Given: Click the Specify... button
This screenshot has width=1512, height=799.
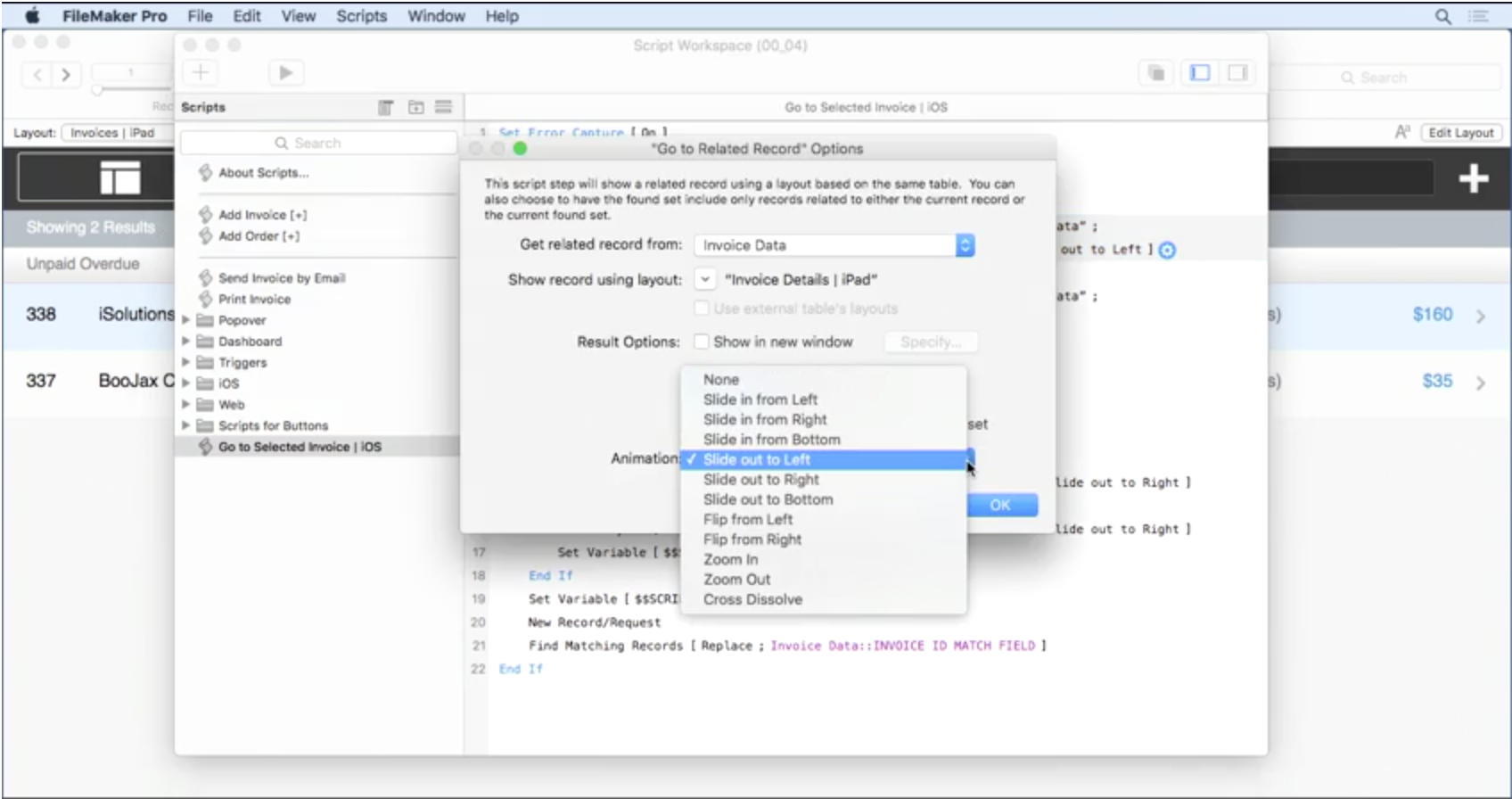Looking at the screenshot, I should tap(931, 342).
